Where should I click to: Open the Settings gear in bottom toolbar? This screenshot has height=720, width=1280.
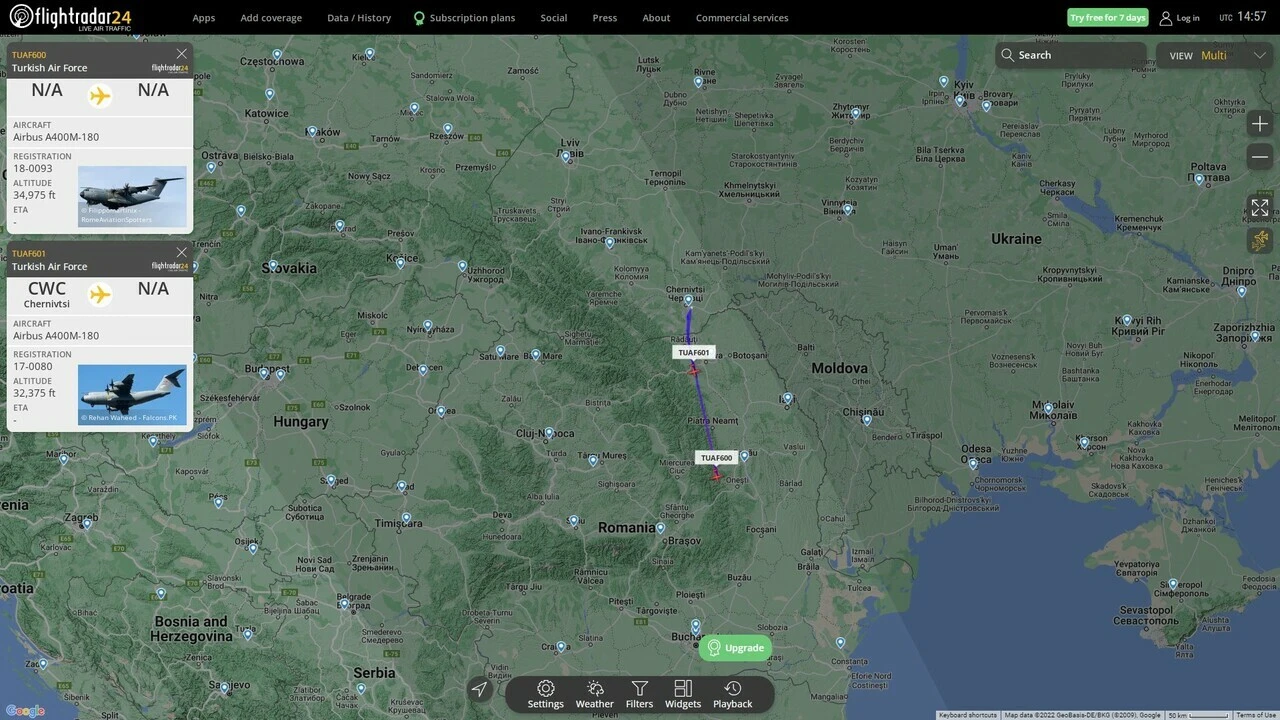pos(545,694)
